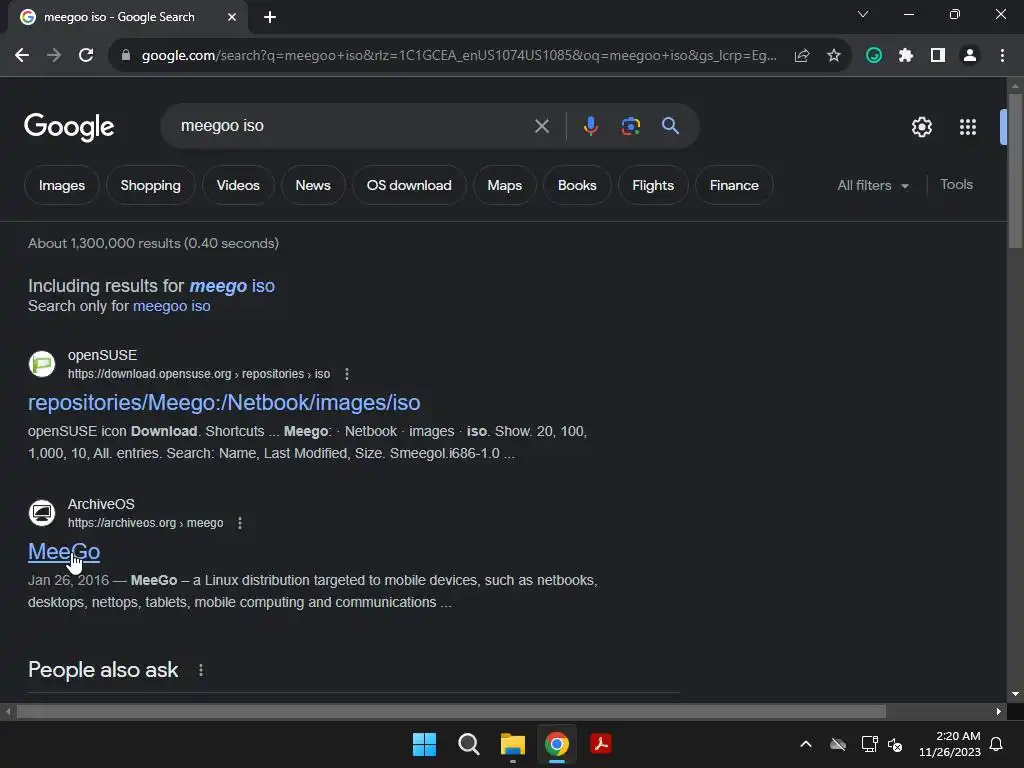Bookmark this page with the star icon

tap(834, 56)
